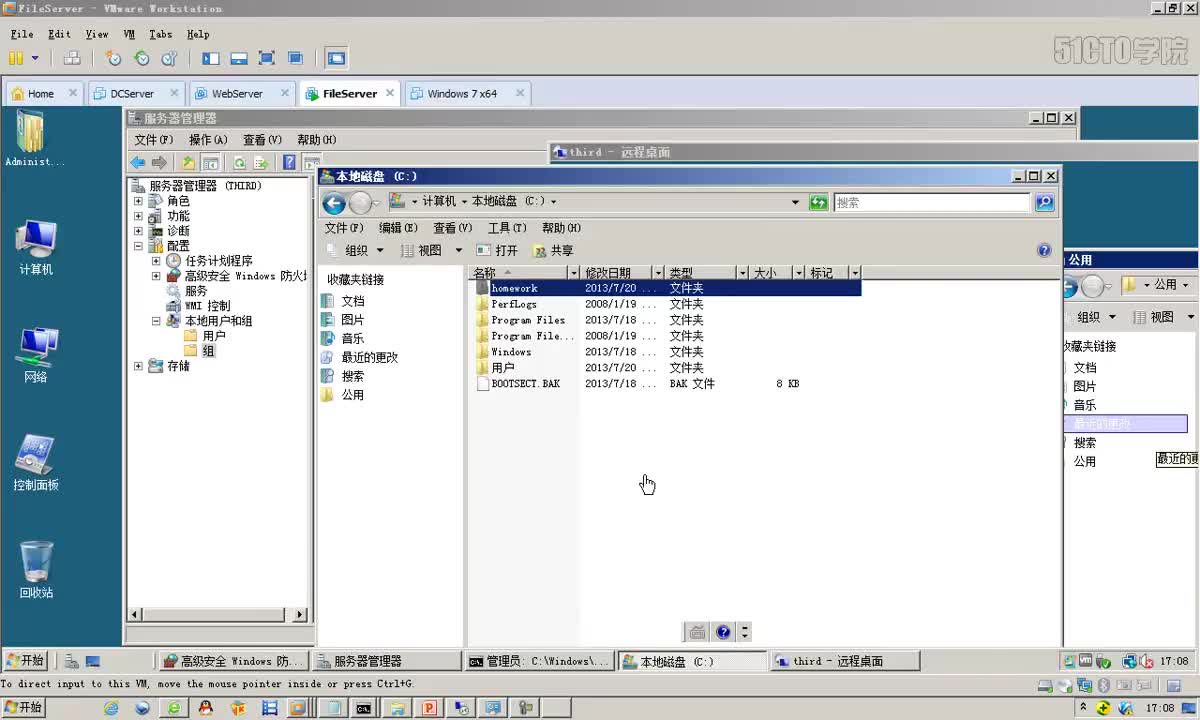Image resolution: width=1200 pixels, height=720 pixels.
Task: Click refresh icon in 服务器管理器 toolbar
Action: (x=239, y=163)
